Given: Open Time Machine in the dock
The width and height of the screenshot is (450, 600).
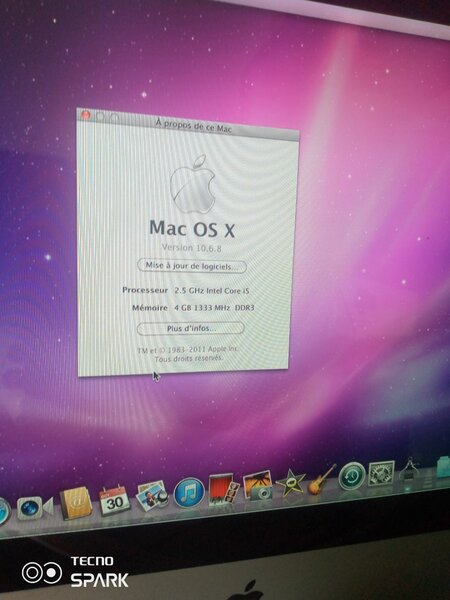Looking at the screenshot, I should (x=352, y=476).
